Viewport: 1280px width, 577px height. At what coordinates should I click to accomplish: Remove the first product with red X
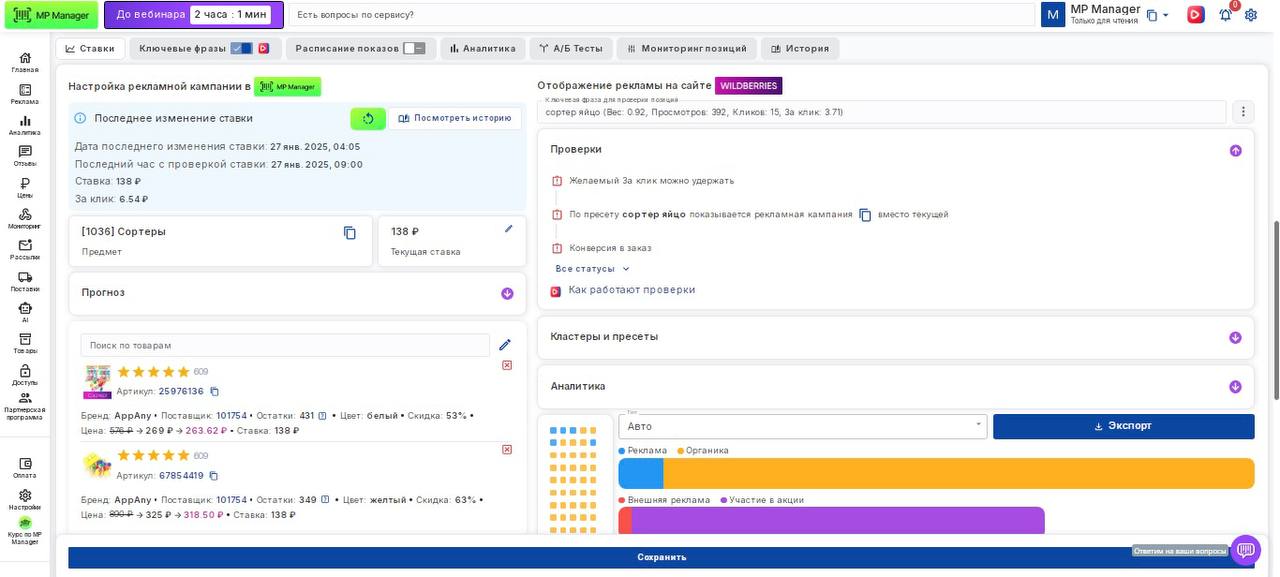pyautogui.click(x=507, y=365)
